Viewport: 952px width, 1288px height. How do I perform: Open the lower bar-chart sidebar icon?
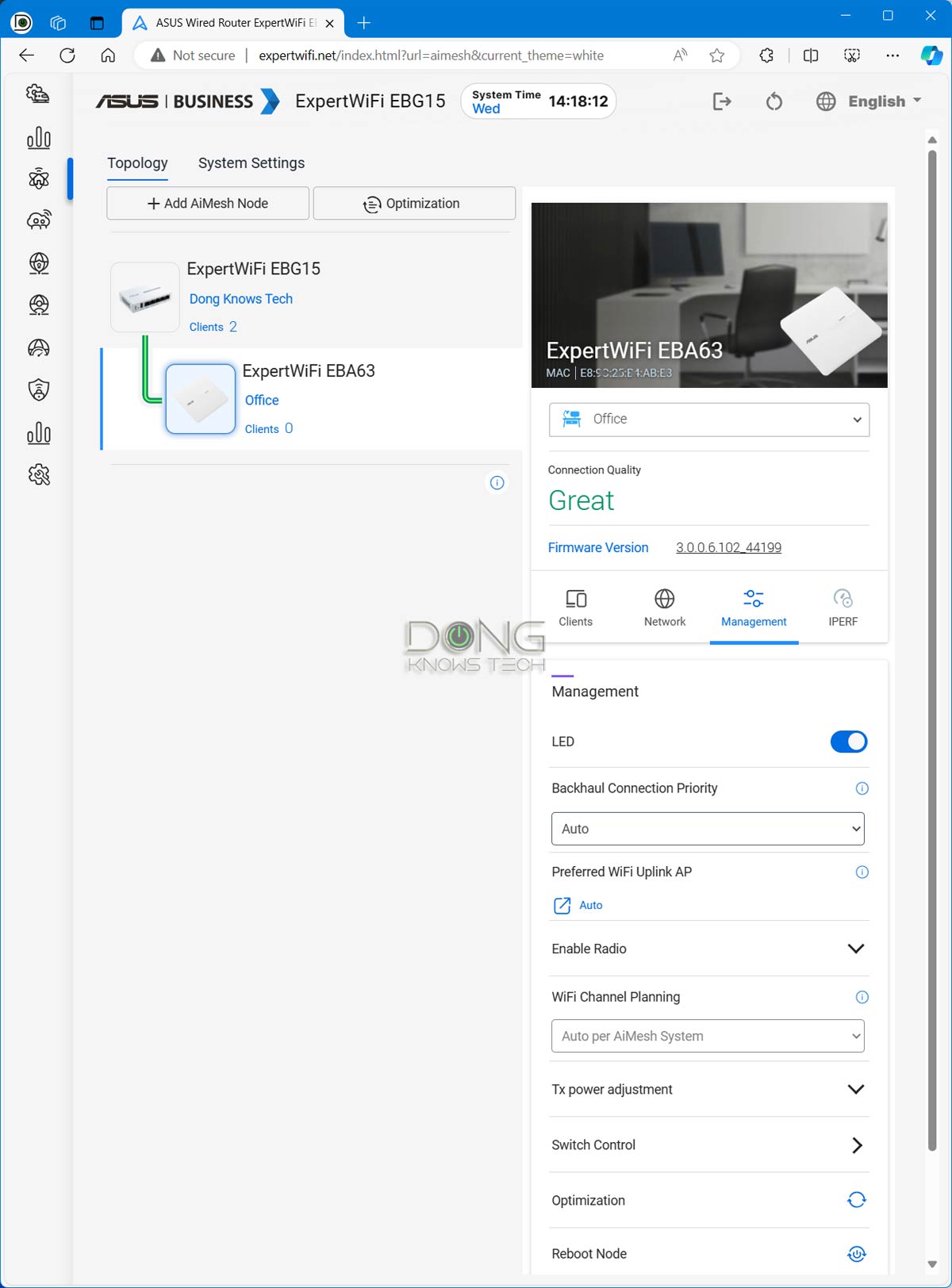(38, 432)
